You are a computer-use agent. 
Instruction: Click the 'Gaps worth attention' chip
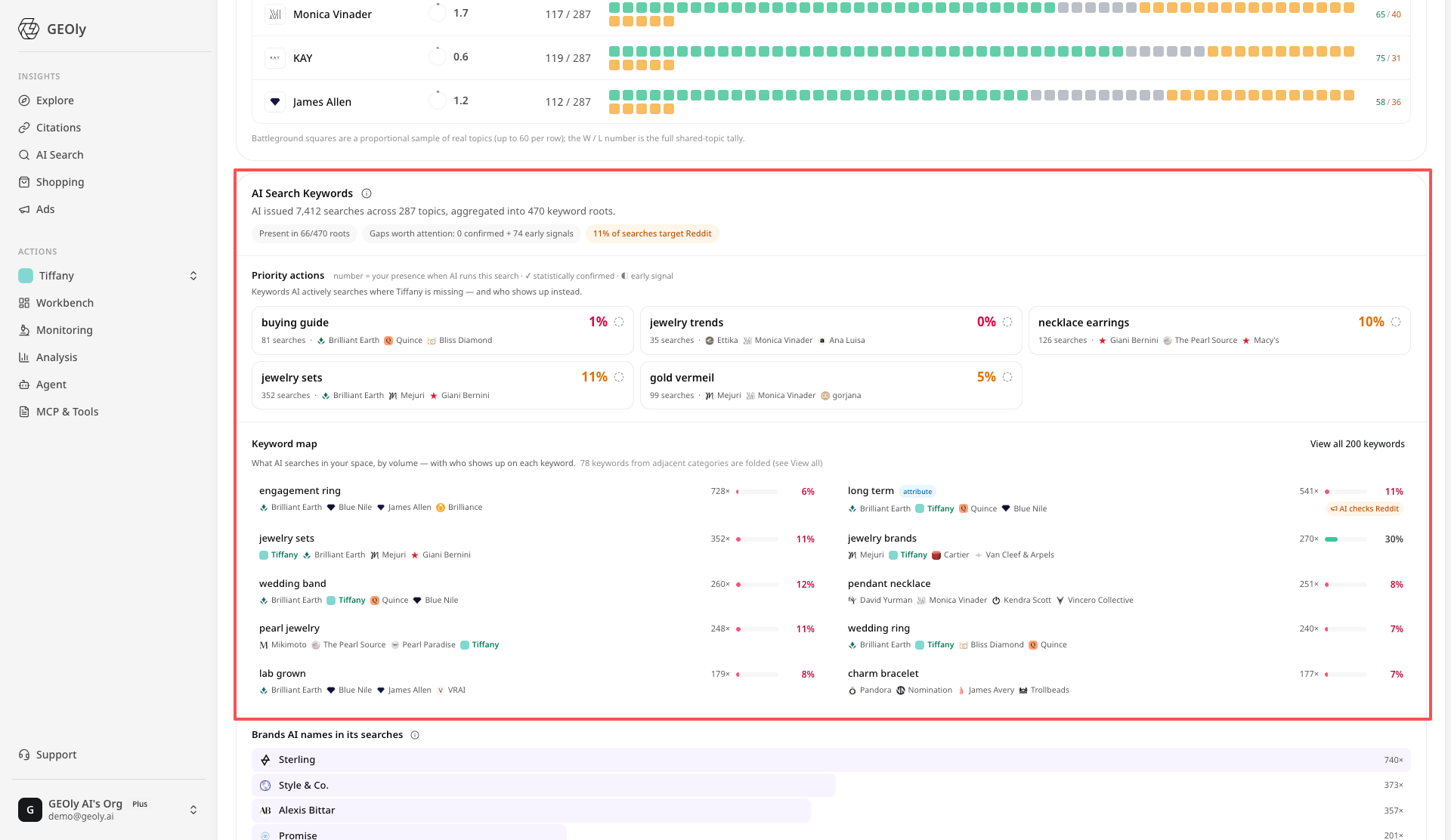(471, 234)
